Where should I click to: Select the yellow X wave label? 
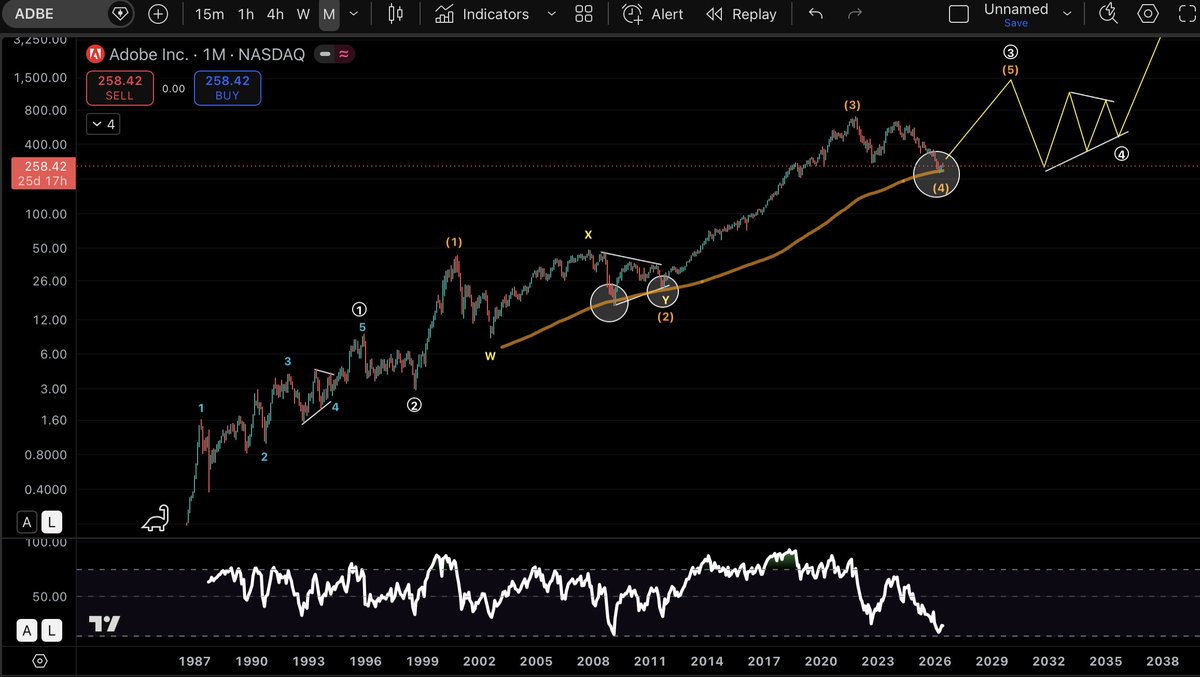[589, 235]
